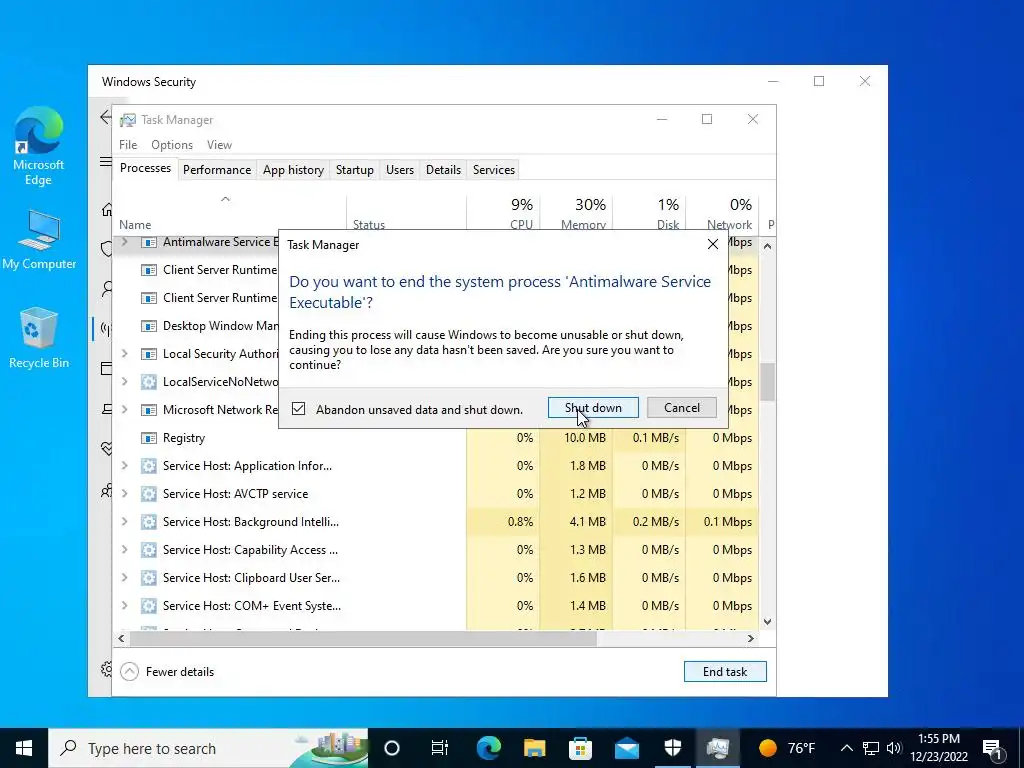Click End task button
Image resolution: width=1024 pixels, height=768 pixels.
pyautogui.click(x=725, y=671)
